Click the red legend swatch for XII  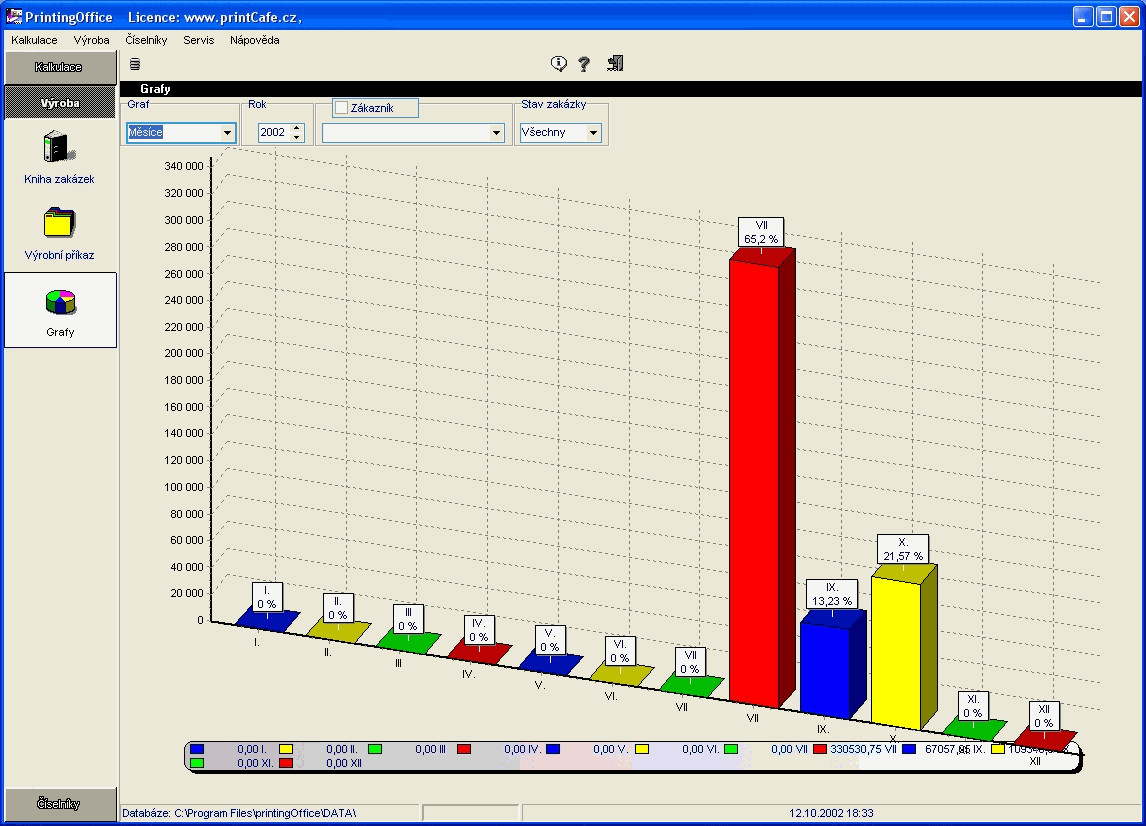286,763
